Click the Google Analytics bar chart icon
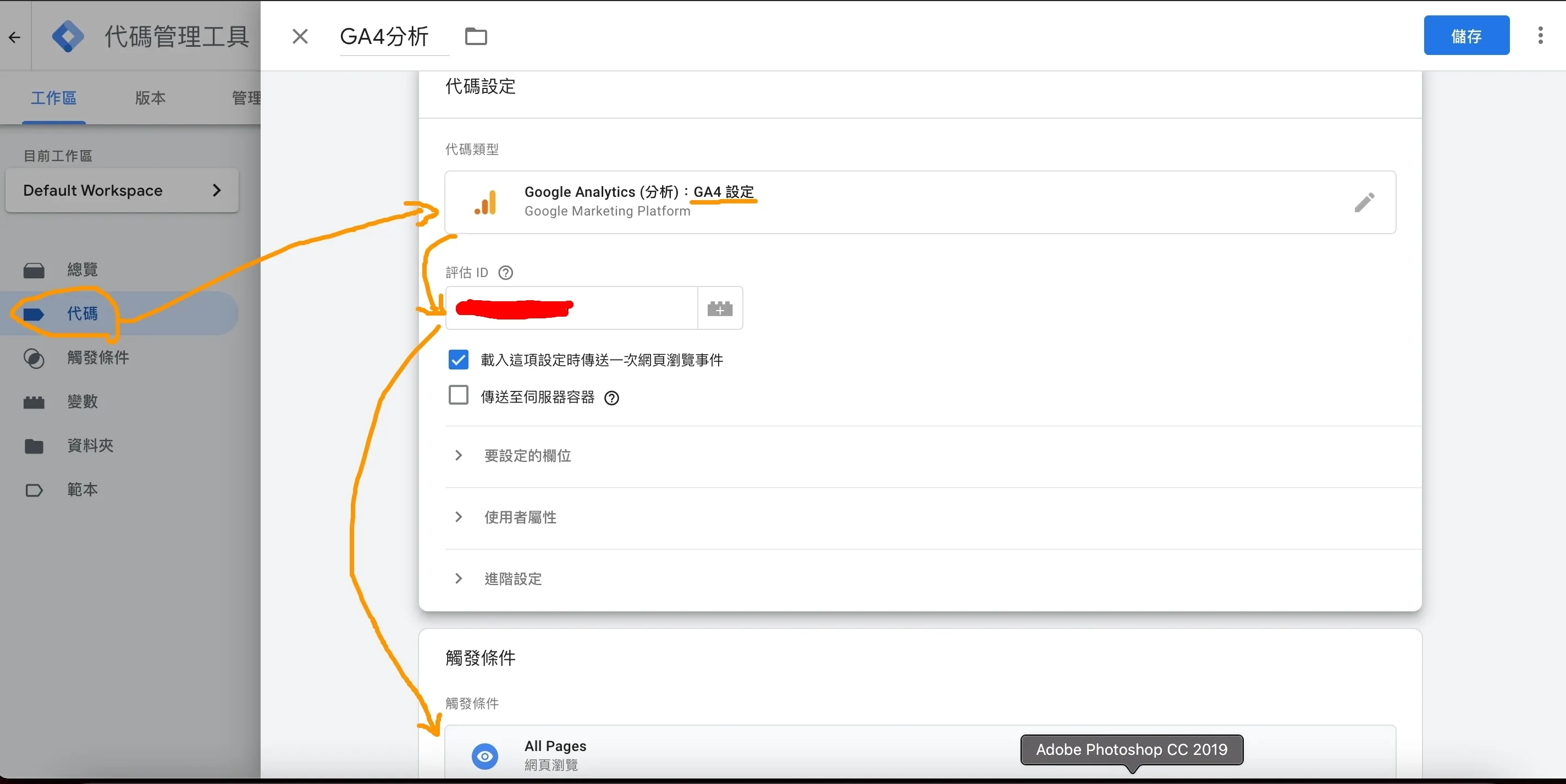1566x784 pixels. point(485,202)
